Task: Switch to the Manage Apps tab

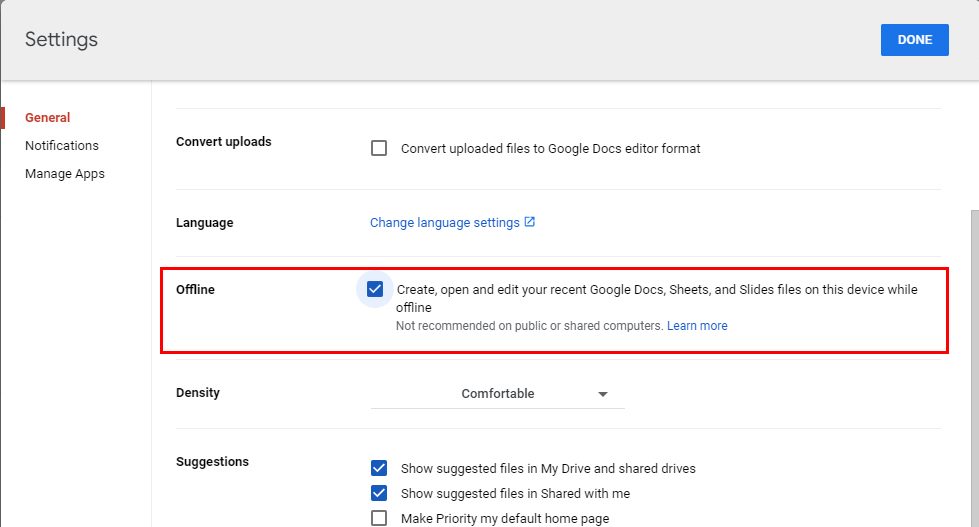Action: [x=65, y=174]
